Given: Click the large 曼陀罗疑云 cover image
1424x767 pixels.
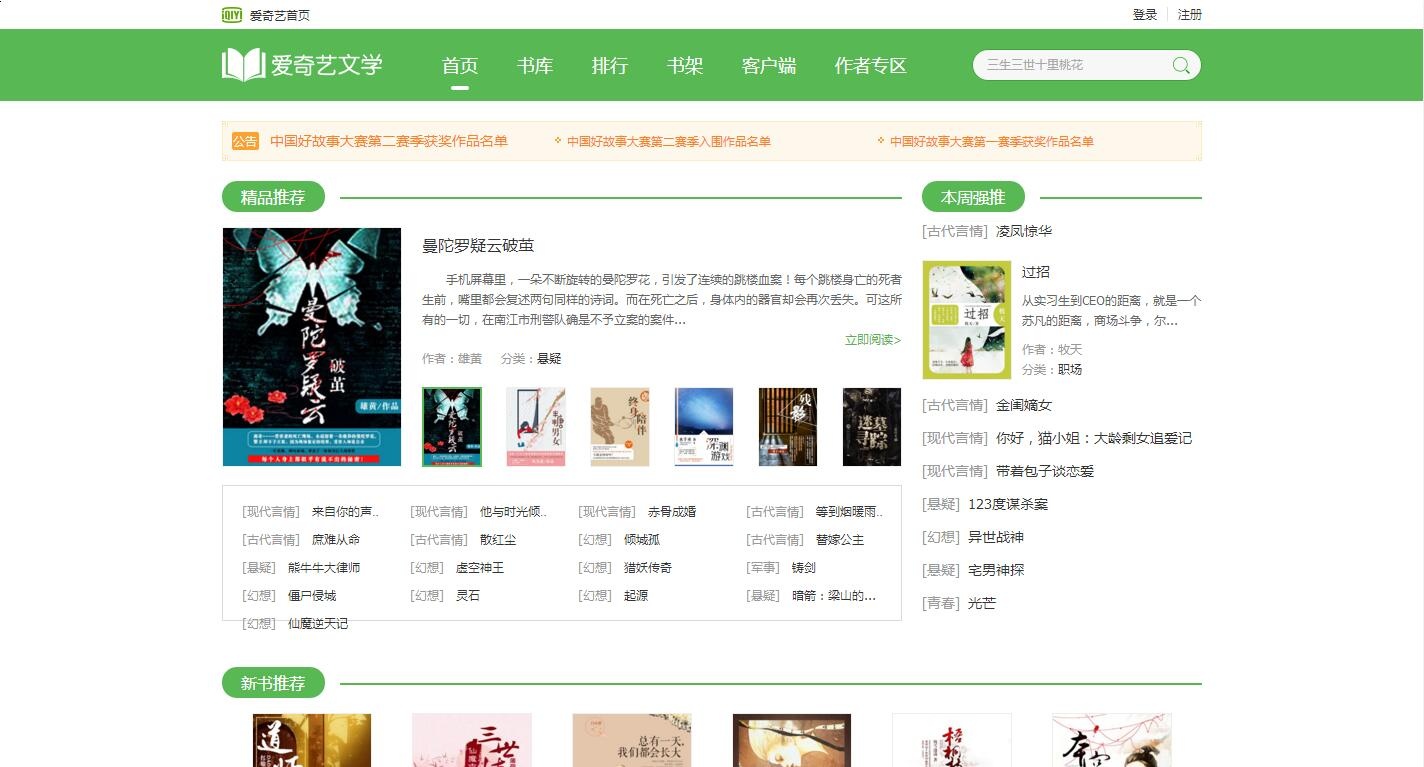Looking at the screenshot, I should click(312, 347).
